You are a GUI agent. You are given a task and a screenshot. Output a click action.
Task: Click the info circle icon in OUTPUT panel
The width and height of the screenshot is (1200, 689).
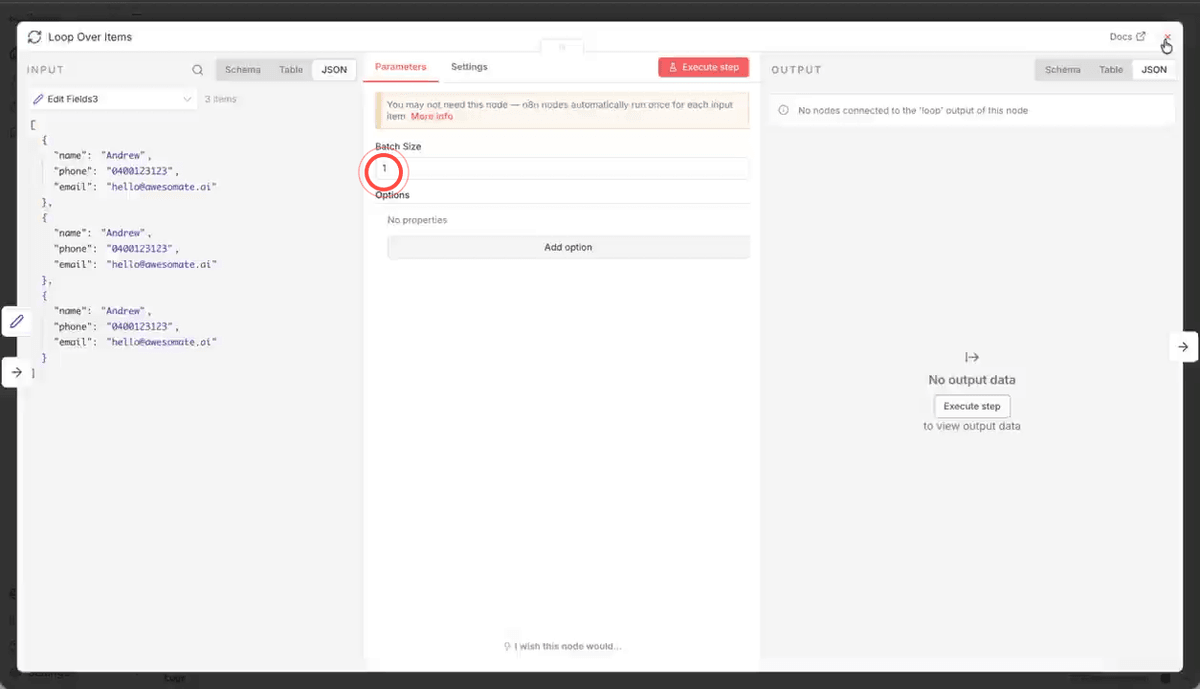tap(783, 110)
